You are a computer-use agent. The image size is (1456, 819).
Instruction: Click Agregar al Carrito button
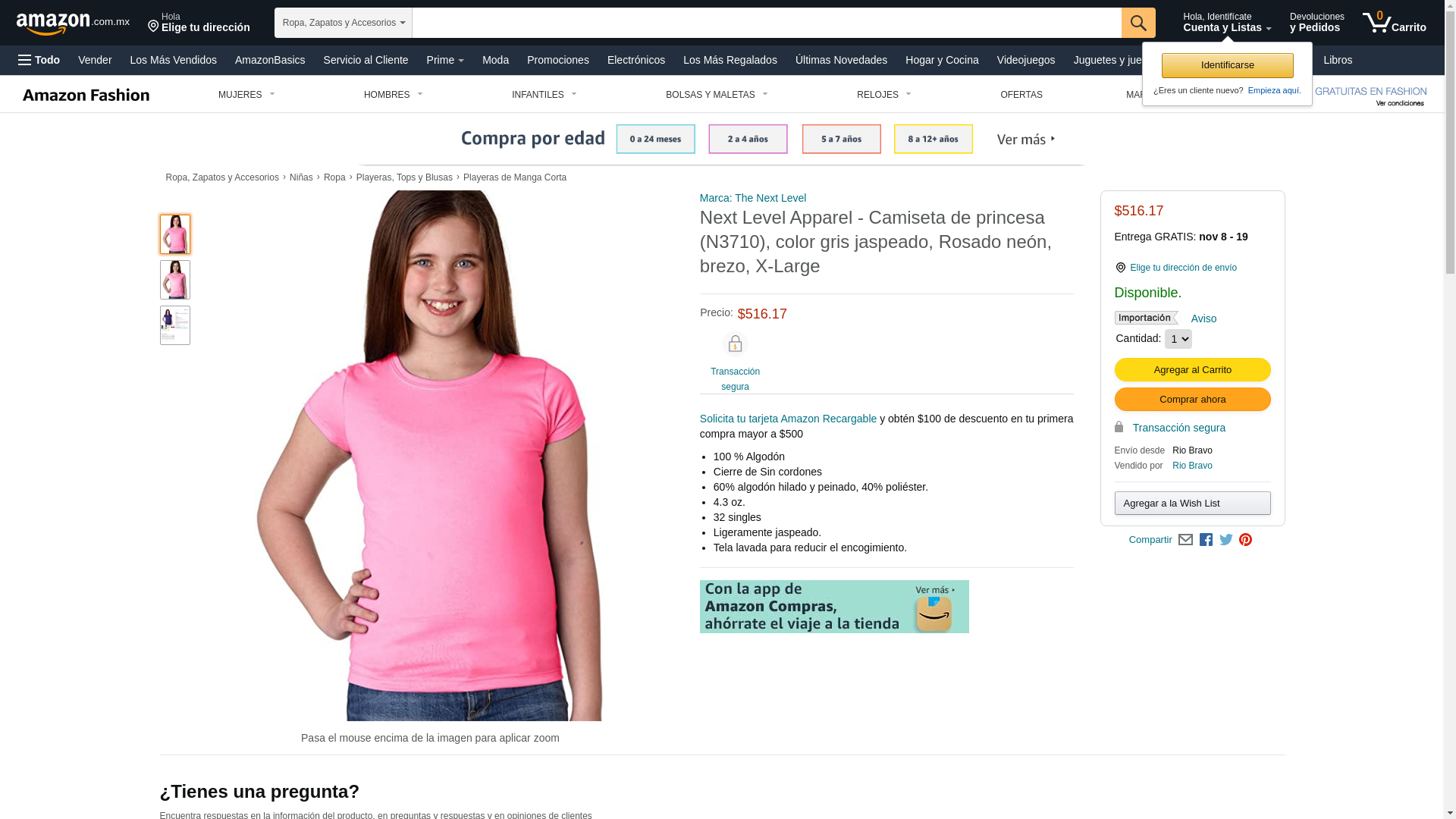(x=1192, y=370)
